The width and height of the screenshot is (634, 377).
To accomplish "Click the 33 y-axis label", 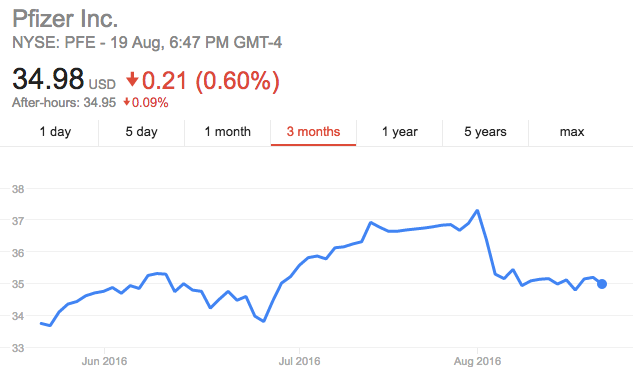I will tap(18, 348).
